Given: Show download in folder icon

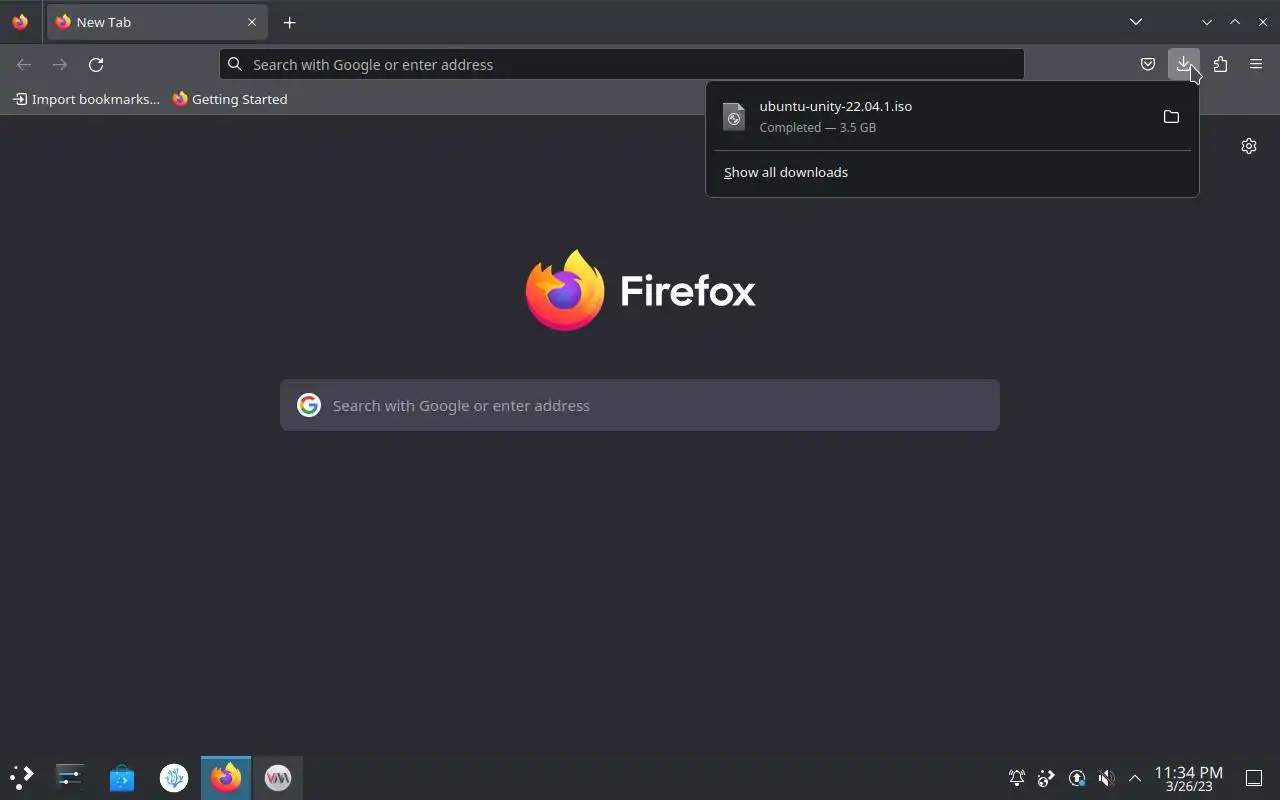Looking at the screenshot, I should (x=1171, y=116).
